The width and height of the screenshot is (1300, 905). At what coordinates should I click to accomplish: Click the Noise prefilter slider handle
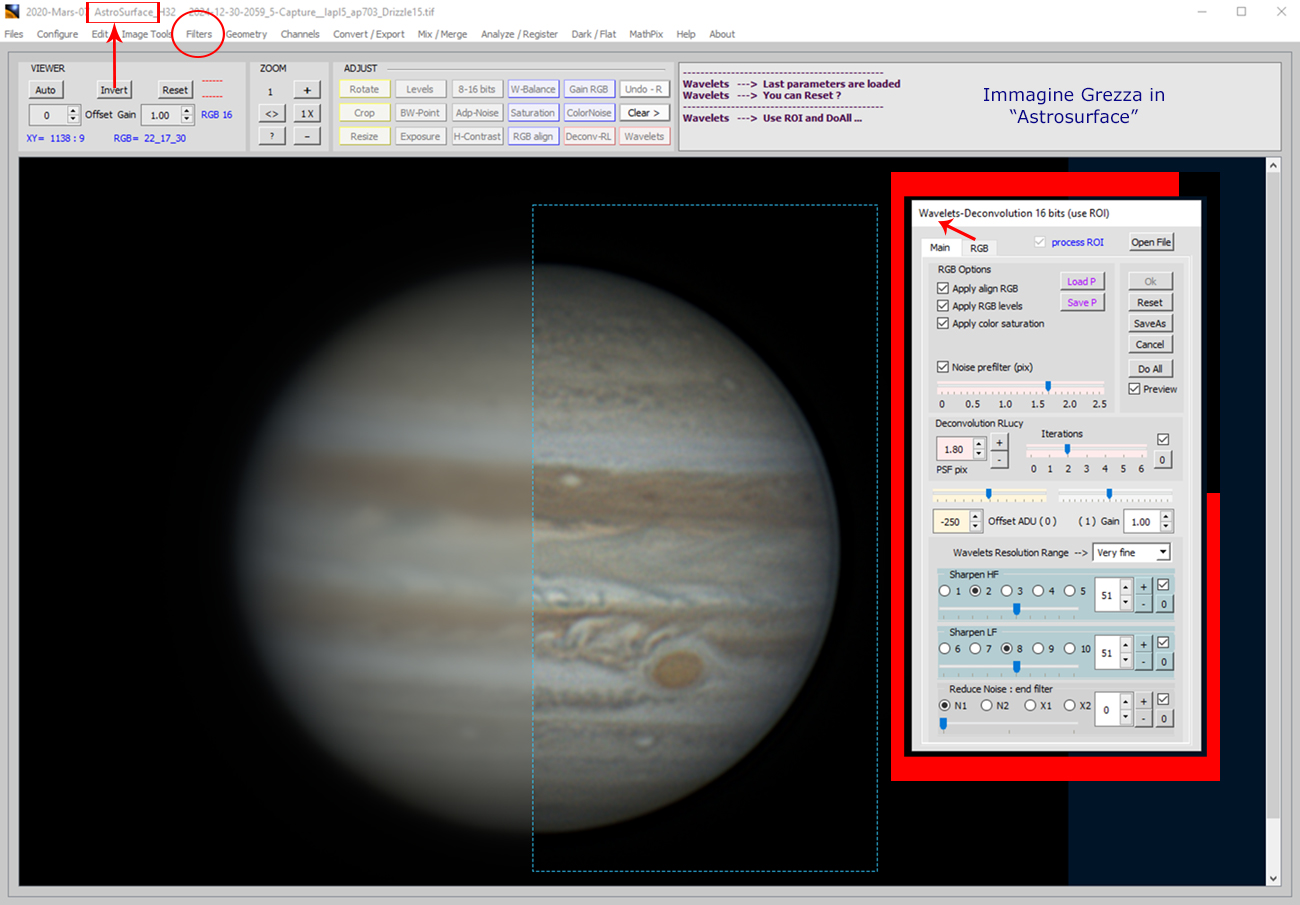1048,386
